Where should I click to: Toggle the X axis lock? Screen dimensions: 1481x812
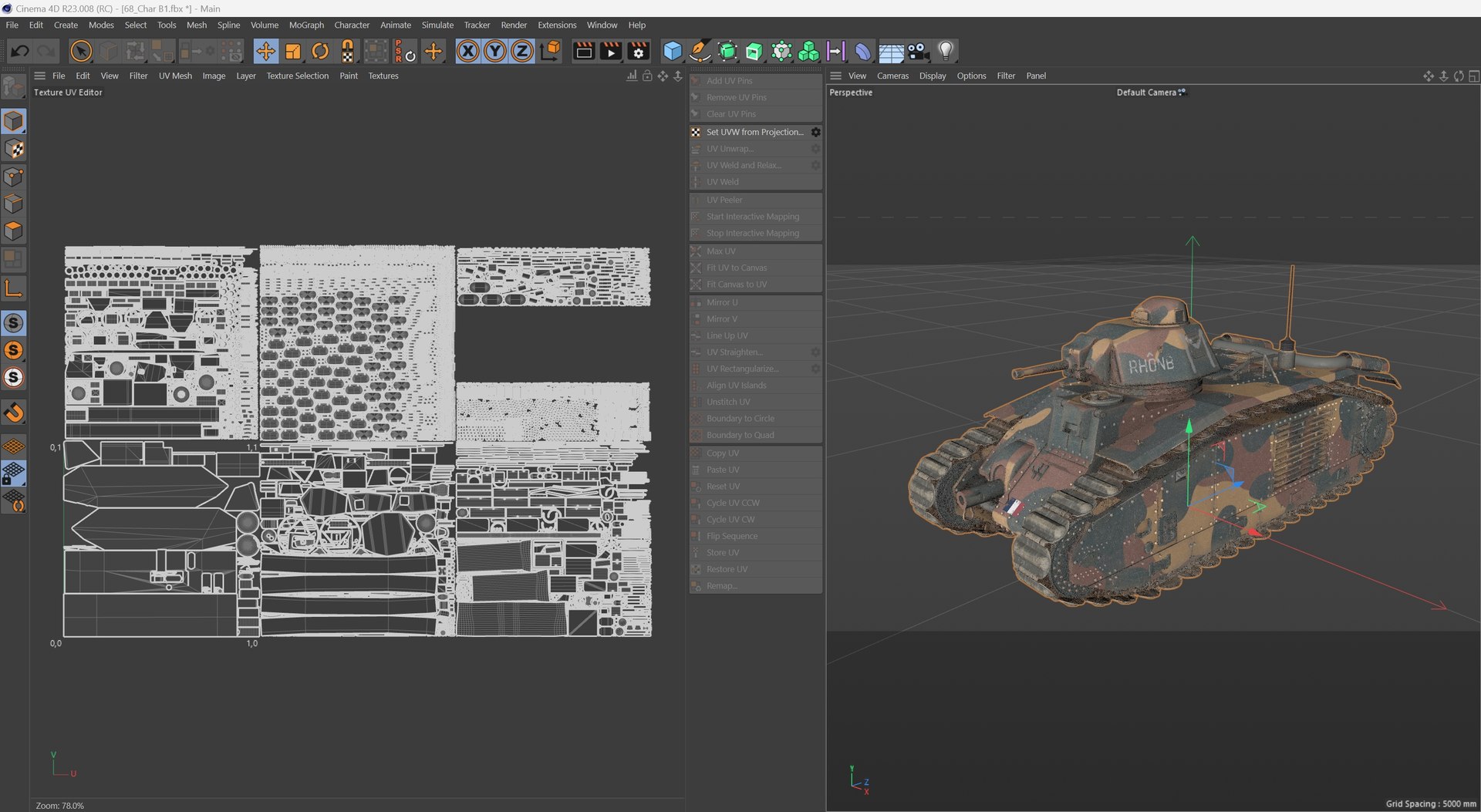(467, 52)
